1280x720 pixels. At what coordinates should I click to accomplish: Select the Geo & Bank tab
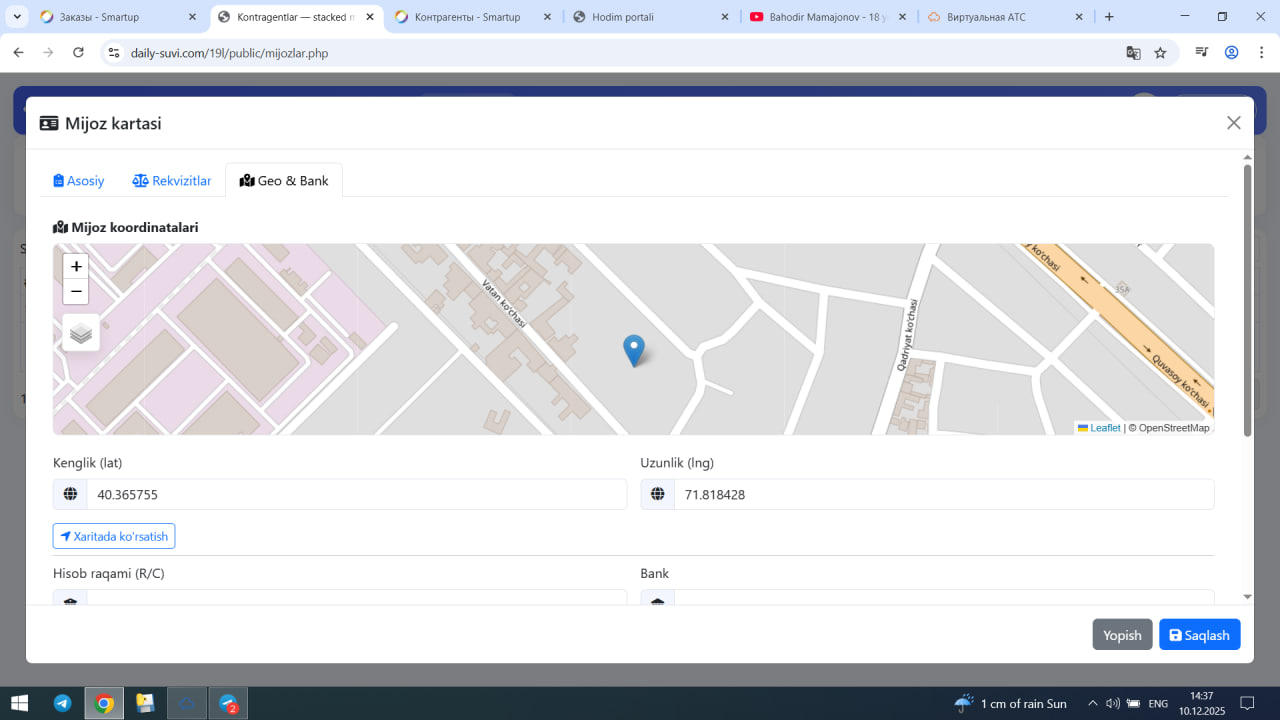click(x=284, y=181)
